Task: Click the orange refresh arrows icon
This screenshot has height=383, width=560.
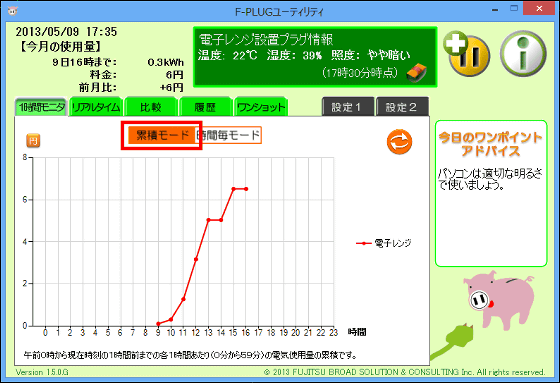Action: pyautogui.click(x=399, y=142)
